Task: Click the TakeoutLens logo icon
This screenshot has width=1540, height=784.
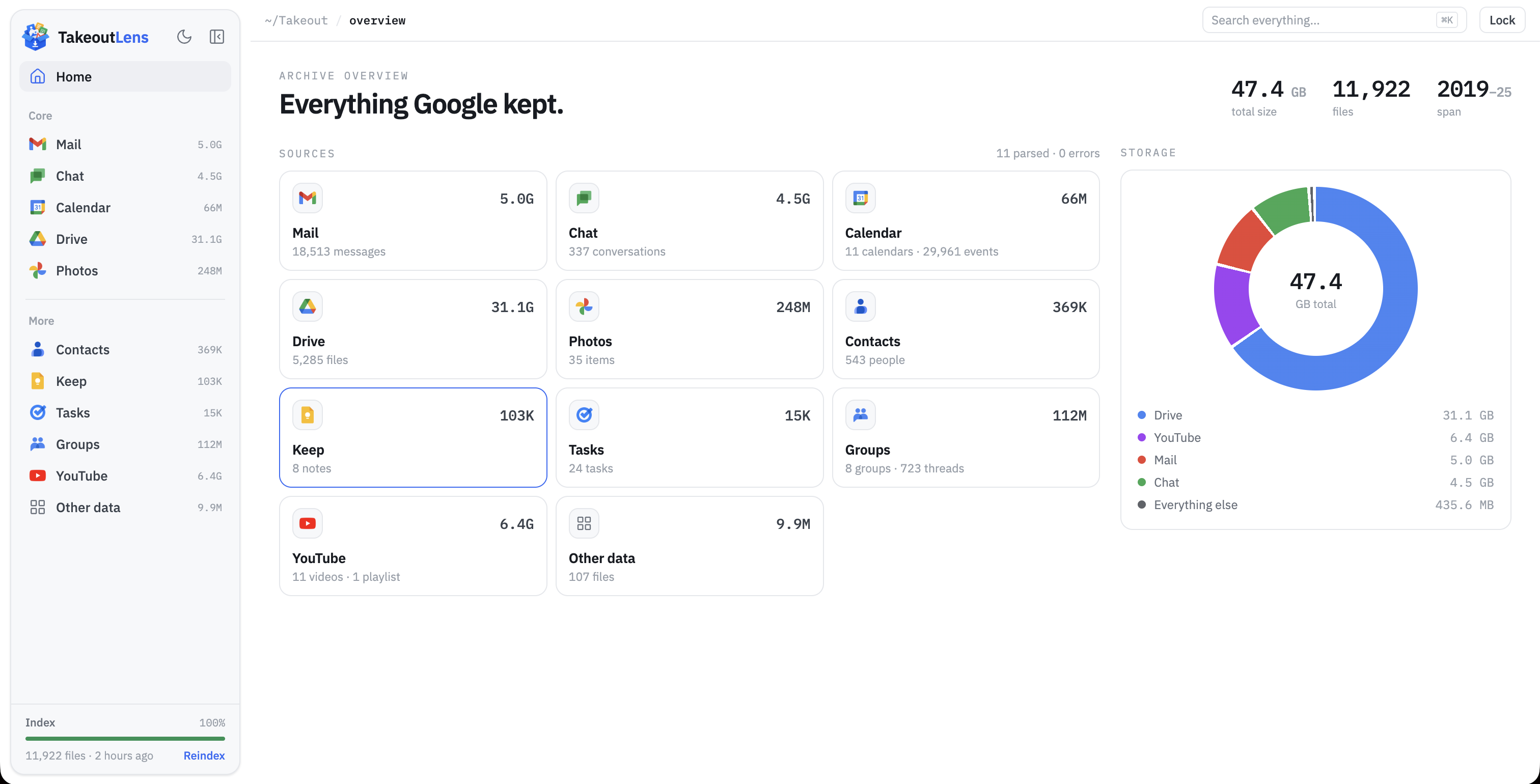Action: click(35, 37)
